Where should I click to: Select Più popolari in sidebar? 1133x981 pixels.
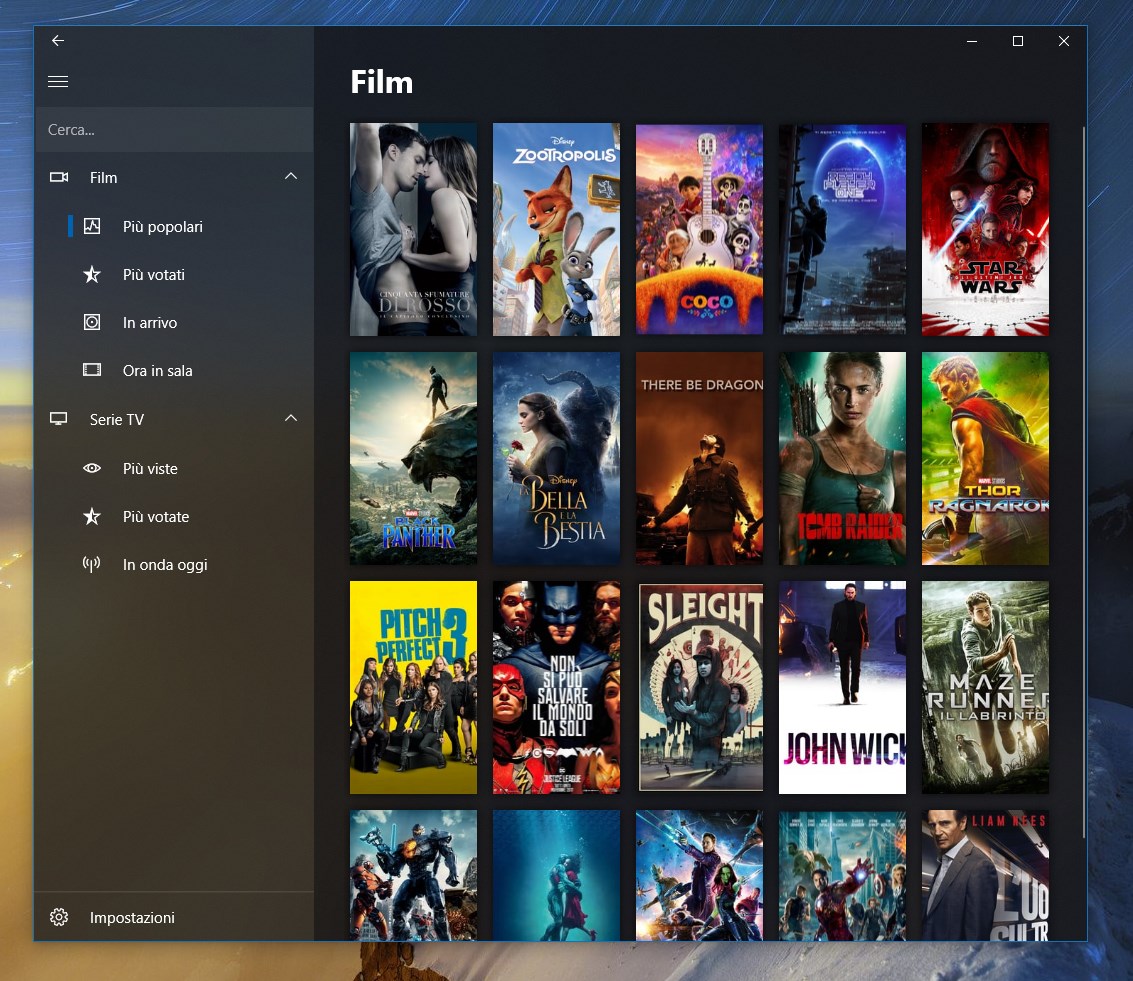[174, 226]
